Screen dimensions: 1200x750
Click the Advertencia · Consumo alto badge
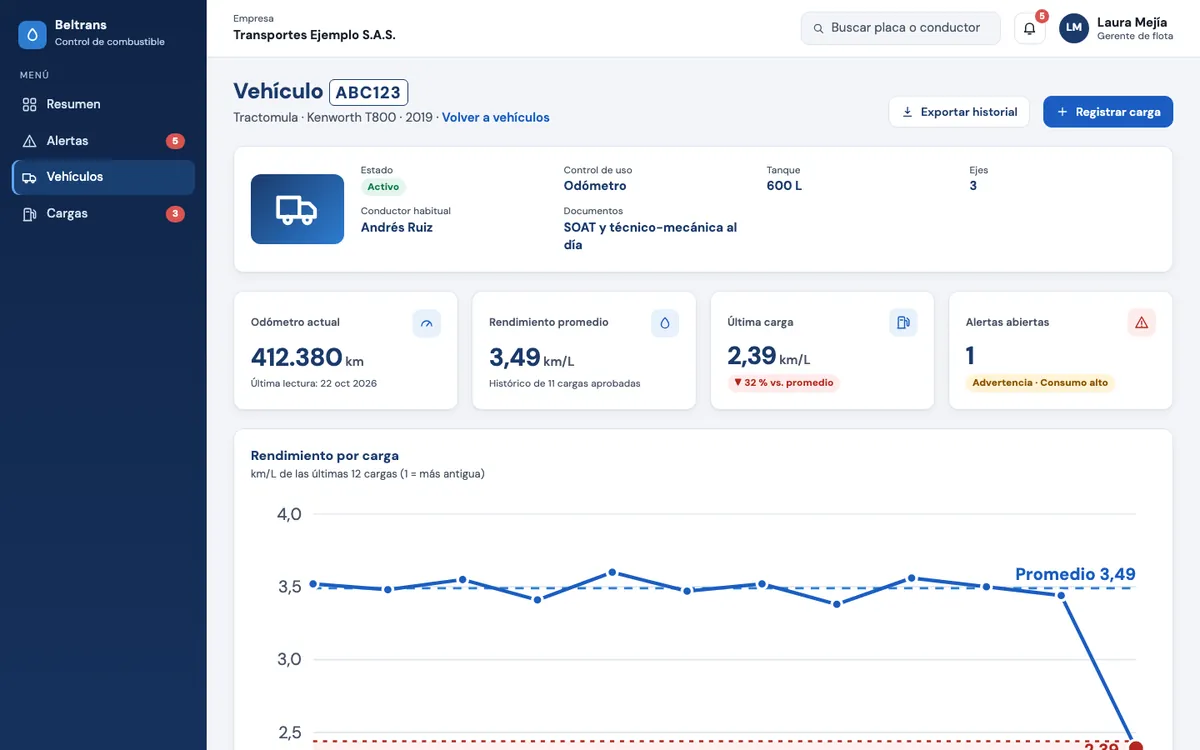[x=1040, y=383]
